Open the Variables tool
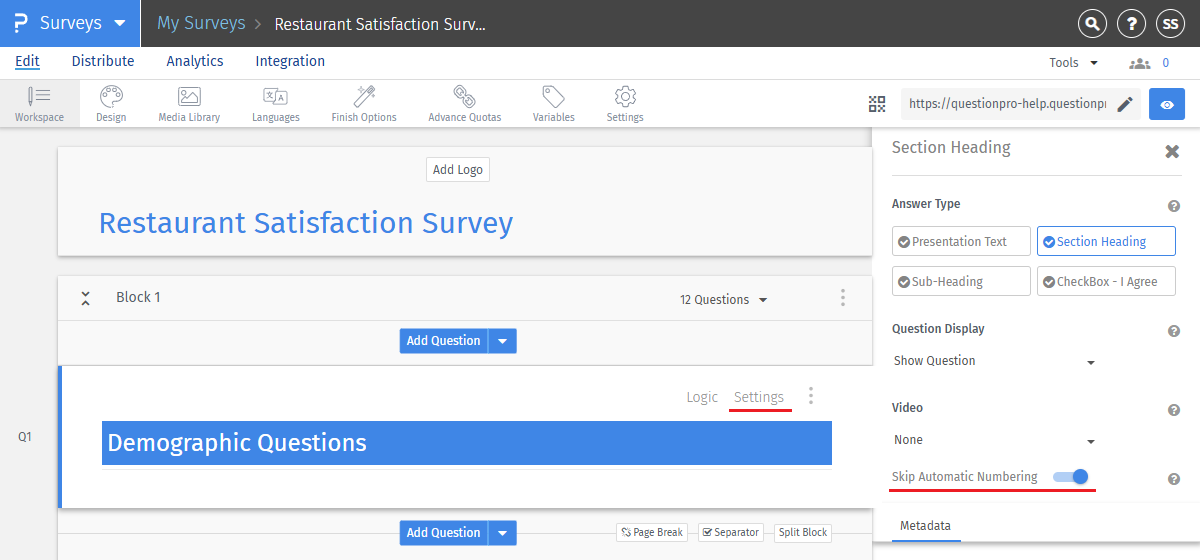Viewport: 1200px width, 560px height. point(553,104)
